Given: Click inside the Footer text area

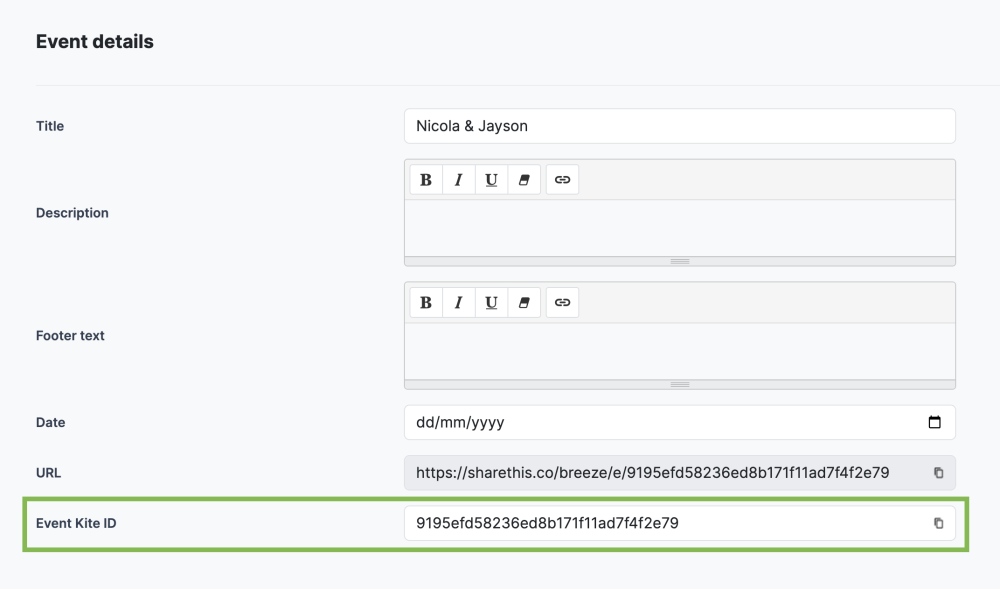Looking at the screenshot, I should tap(679, 350).
